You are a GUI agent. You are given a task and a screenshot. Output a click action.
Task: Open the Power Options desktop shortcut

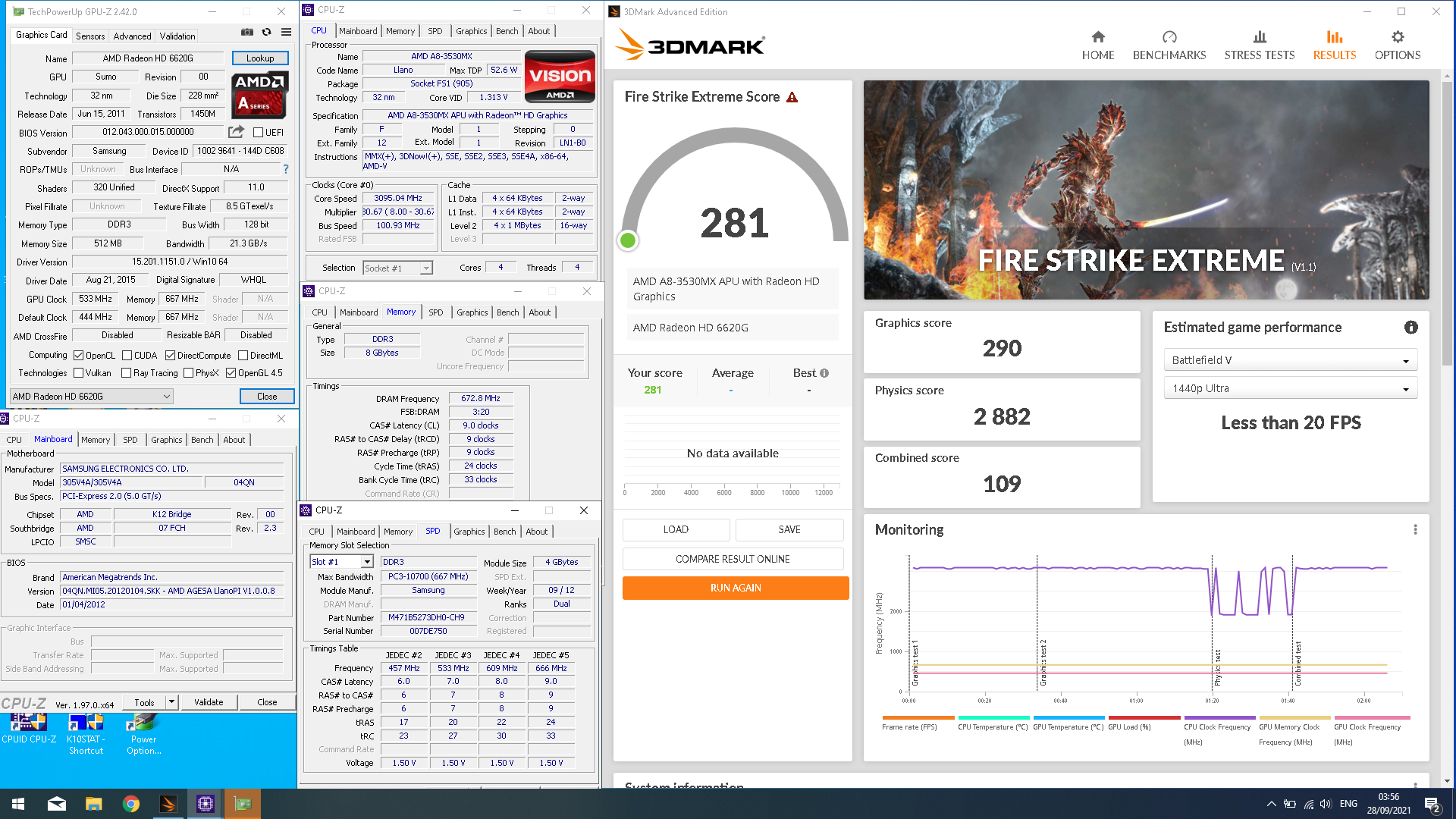click(x=143, y=734)
